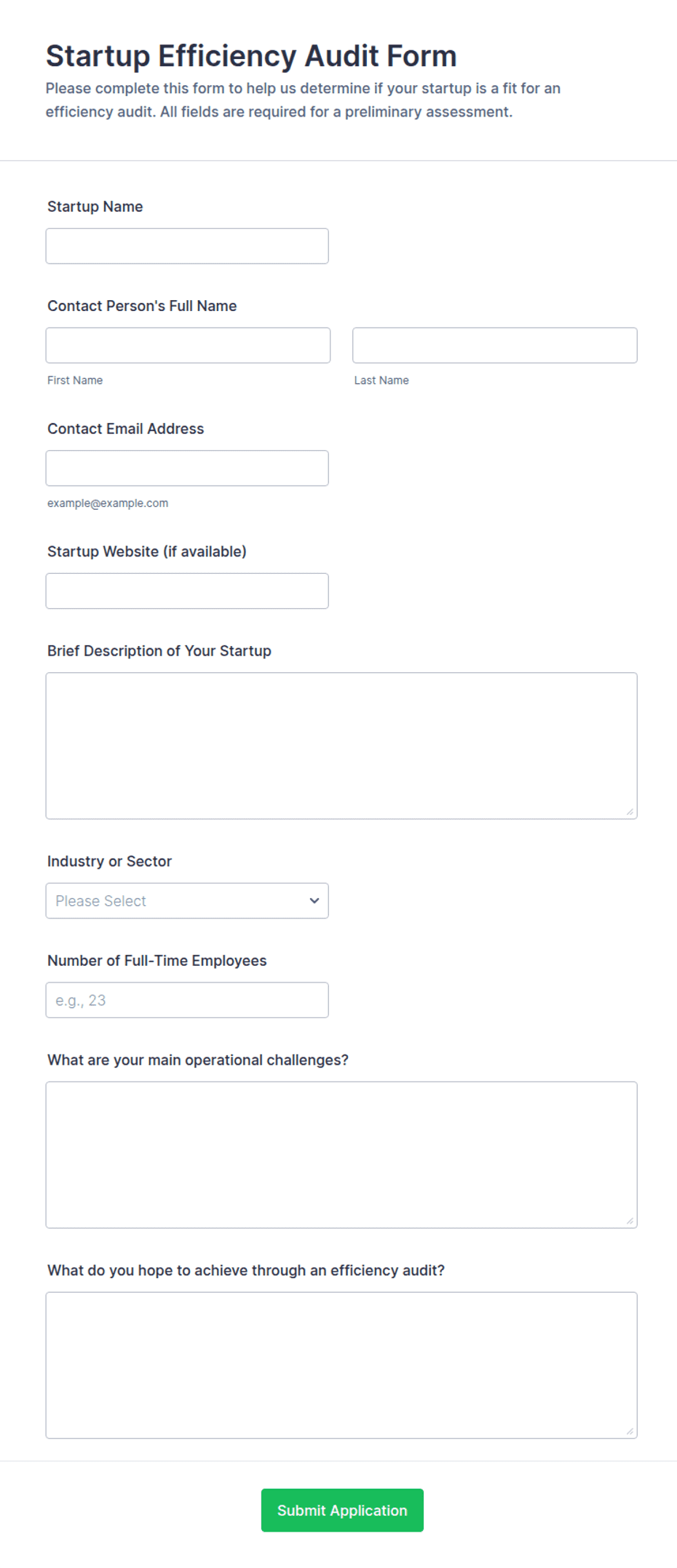The width and height of the screenshot is (677, 1568).
Task: Open the Industry or Sector dropdown
Action: (187, 901)
